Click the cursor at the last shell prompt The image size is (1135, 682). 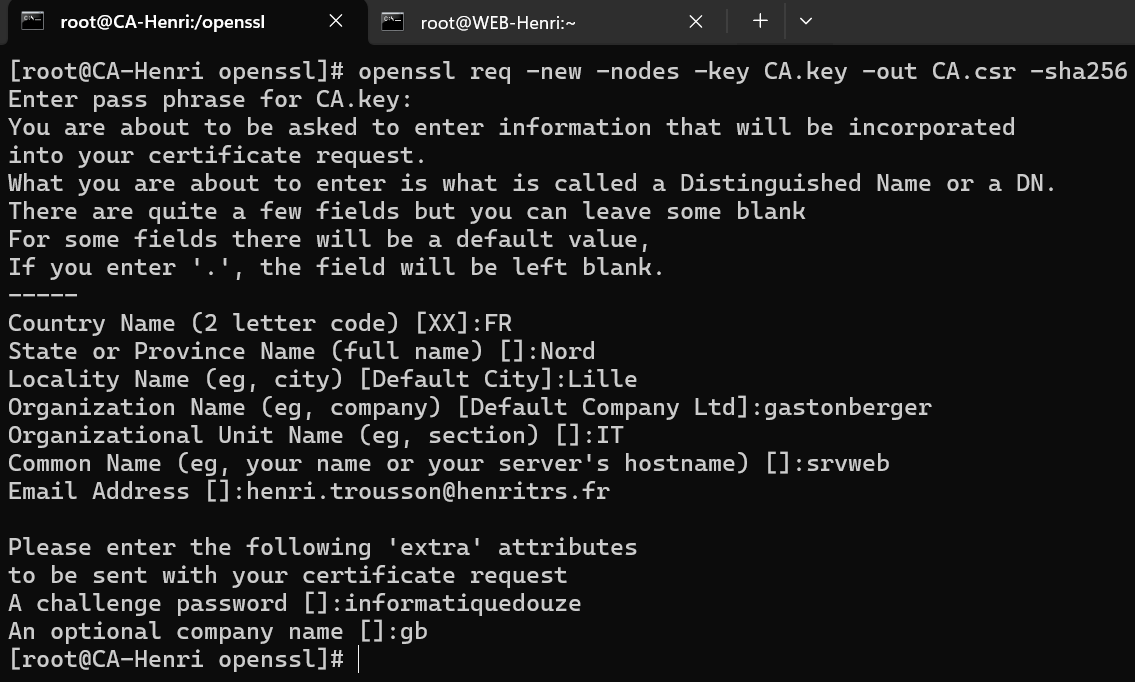coord(358,660)
